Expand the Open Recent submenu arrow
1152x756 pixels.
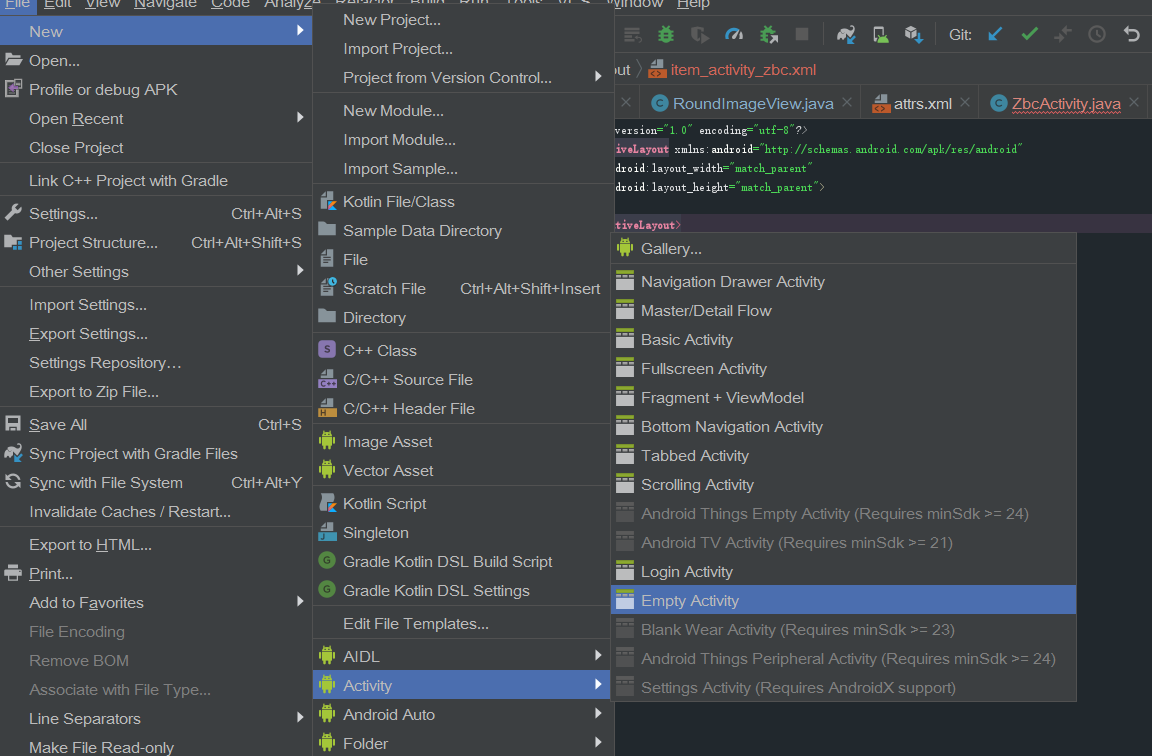(x=300, y=118)
